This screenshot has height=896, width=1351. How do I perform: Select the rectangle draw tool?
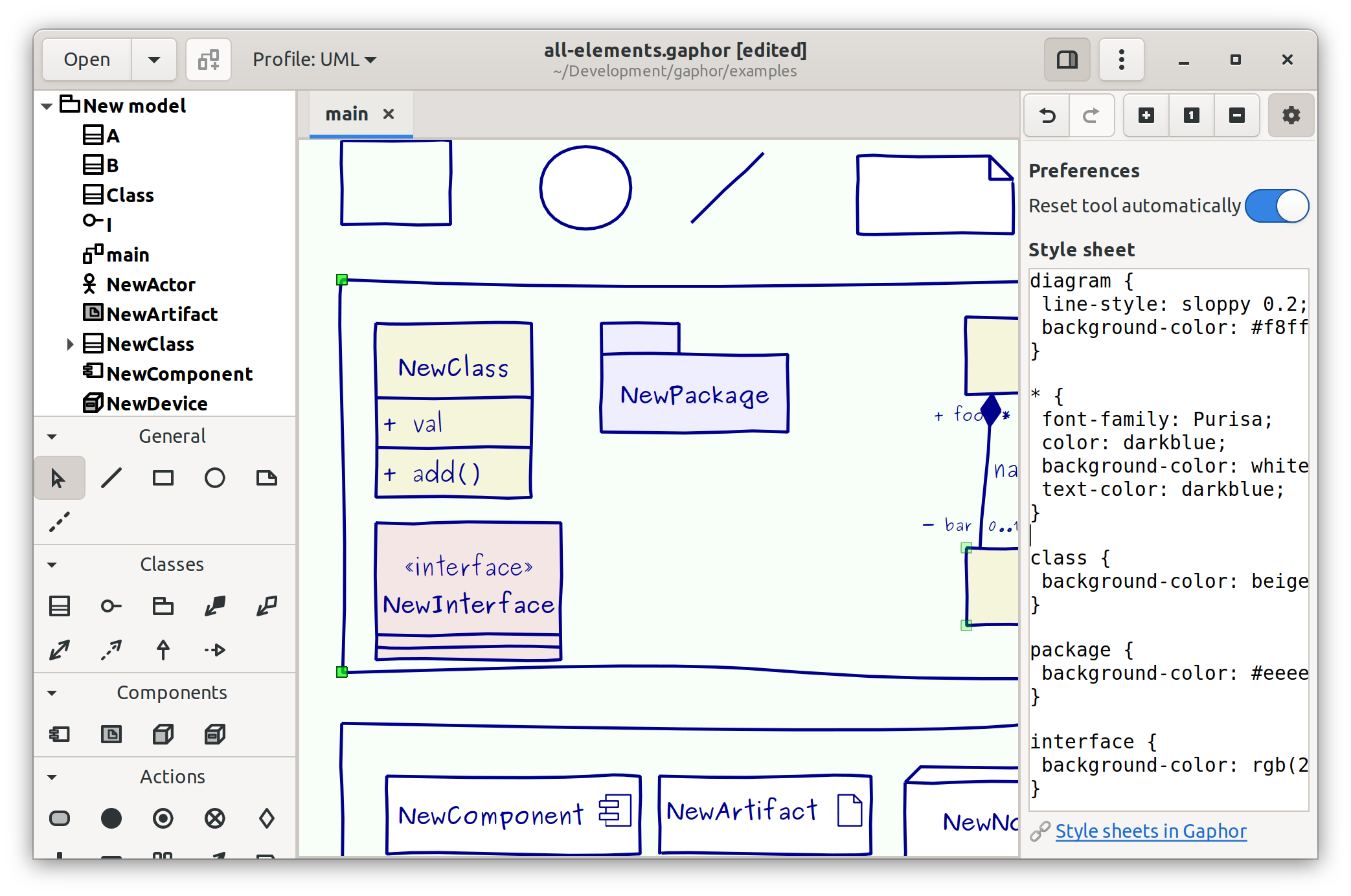pos(163,479)
